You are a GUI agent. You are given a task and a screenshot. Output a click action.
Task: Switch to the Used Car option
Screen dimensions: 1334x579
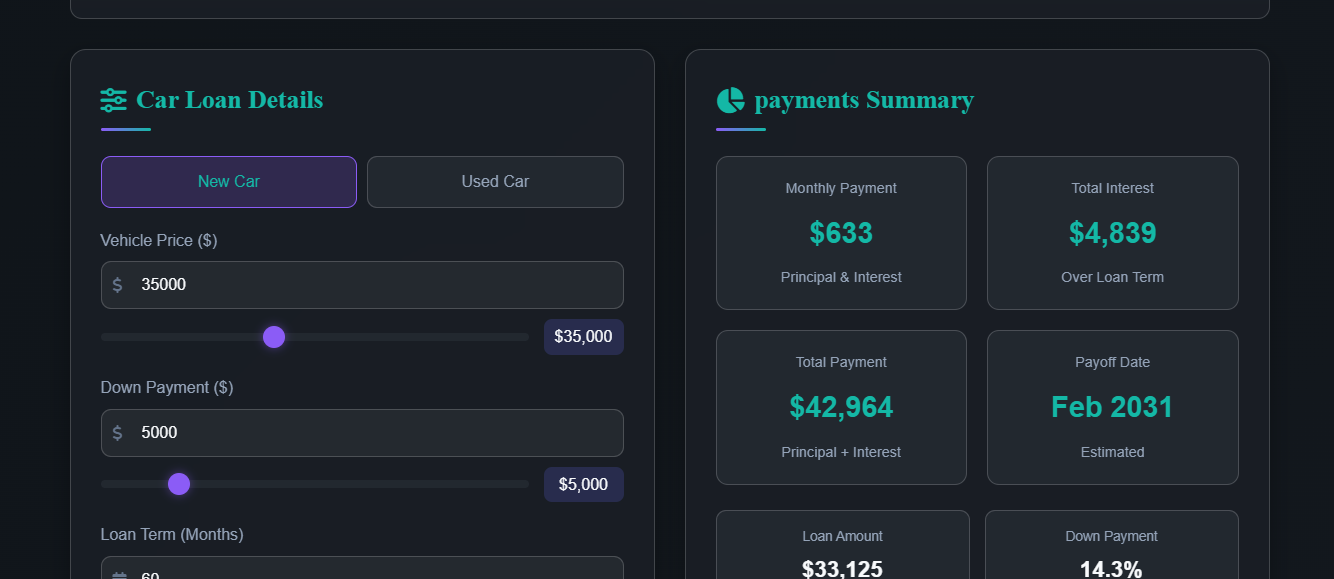pyautogui.click(x=495, y=181)
